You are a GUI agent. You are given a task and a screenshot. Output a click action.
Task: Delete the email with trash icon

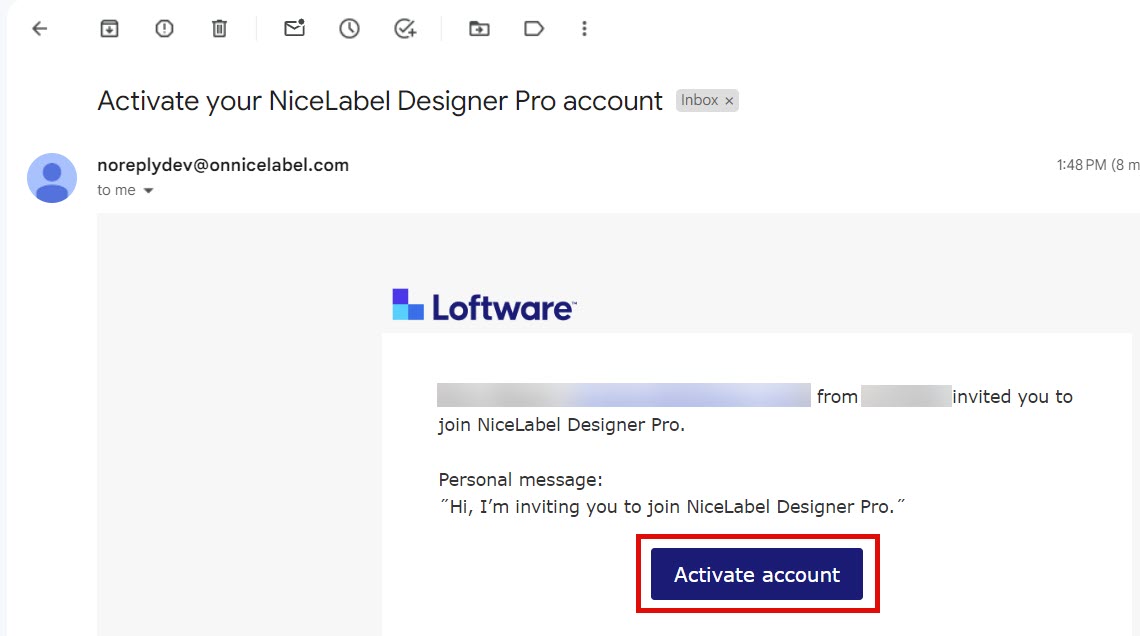219,29
